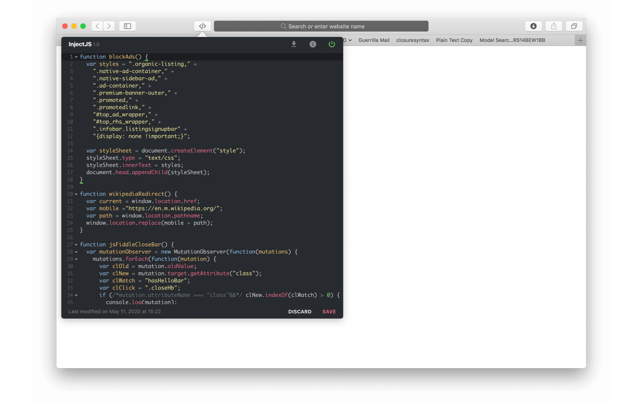Click the console.log(mutation) line
Image resolution: width=643 pixels, height=402 pixels.
(x=141, y=302)
